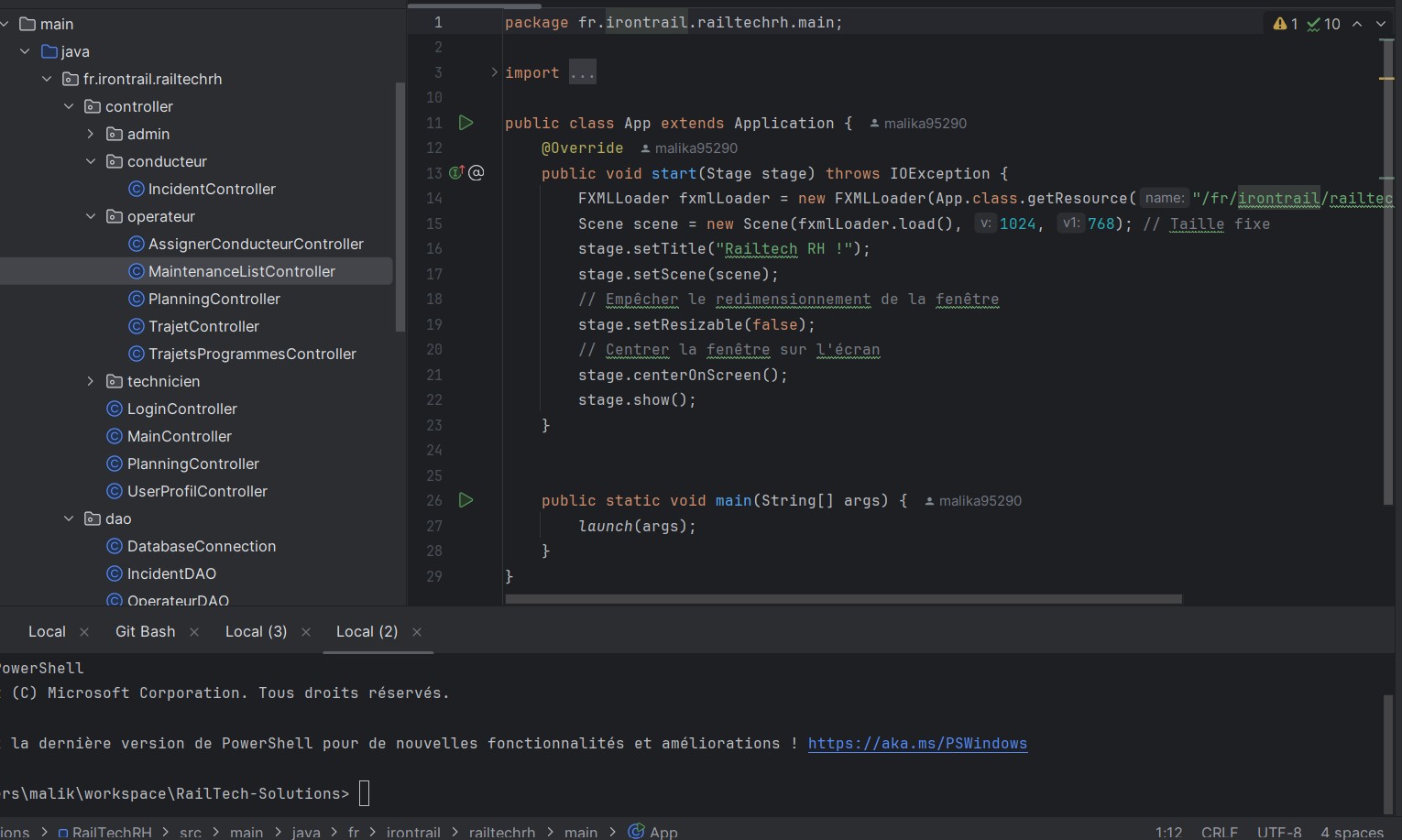Collapse the dao package
The image size is (1402, 840).
[x=69, y=518]
